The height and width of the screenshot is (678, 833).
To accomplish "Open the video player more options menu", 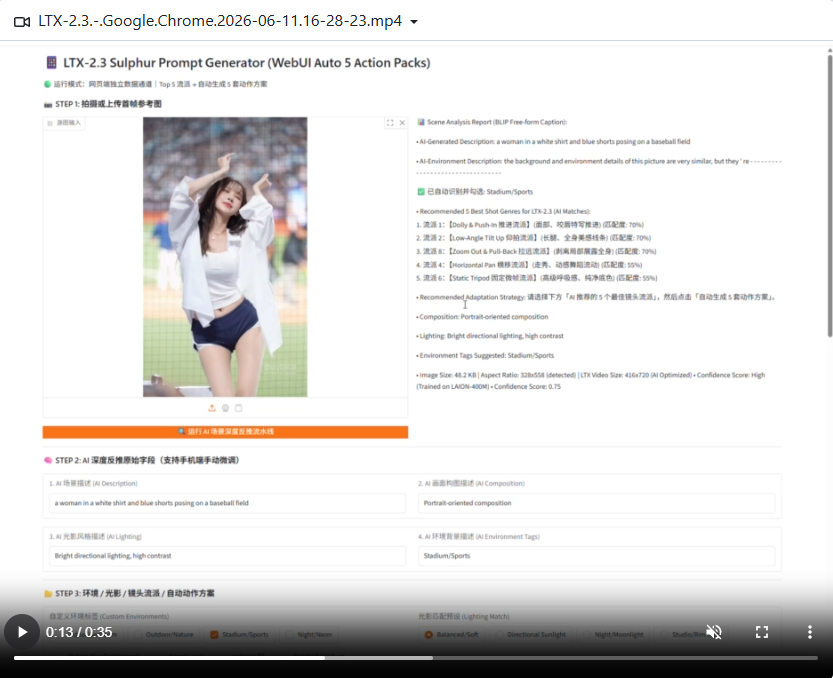I will 810,632.
